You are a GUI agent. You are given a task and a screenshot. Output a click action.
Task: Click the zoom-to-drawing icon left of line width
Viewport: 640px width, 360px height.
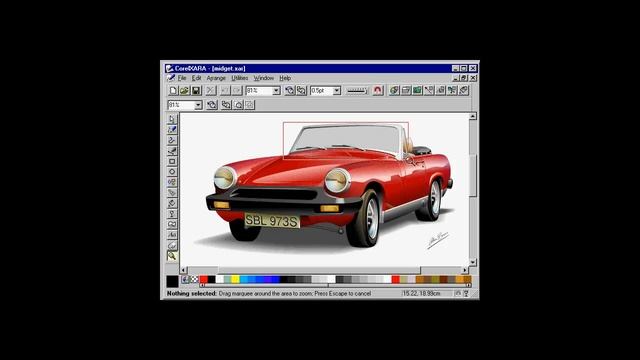point(301,91)
